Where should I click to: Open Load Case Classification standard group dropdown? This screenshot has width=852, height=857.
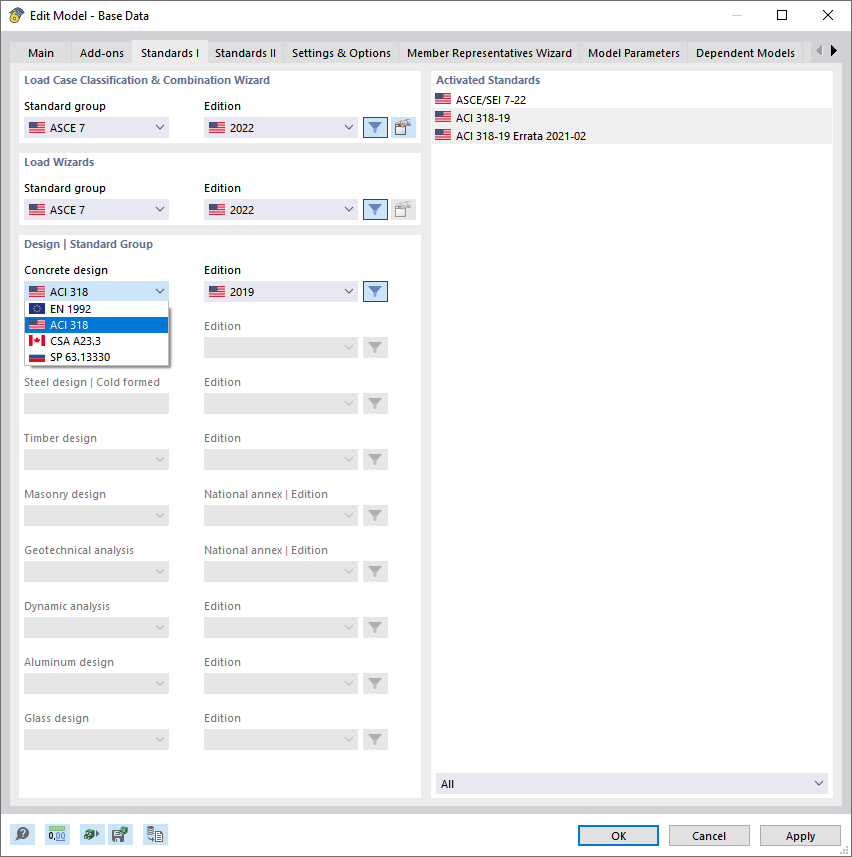[x=96, y=127]
